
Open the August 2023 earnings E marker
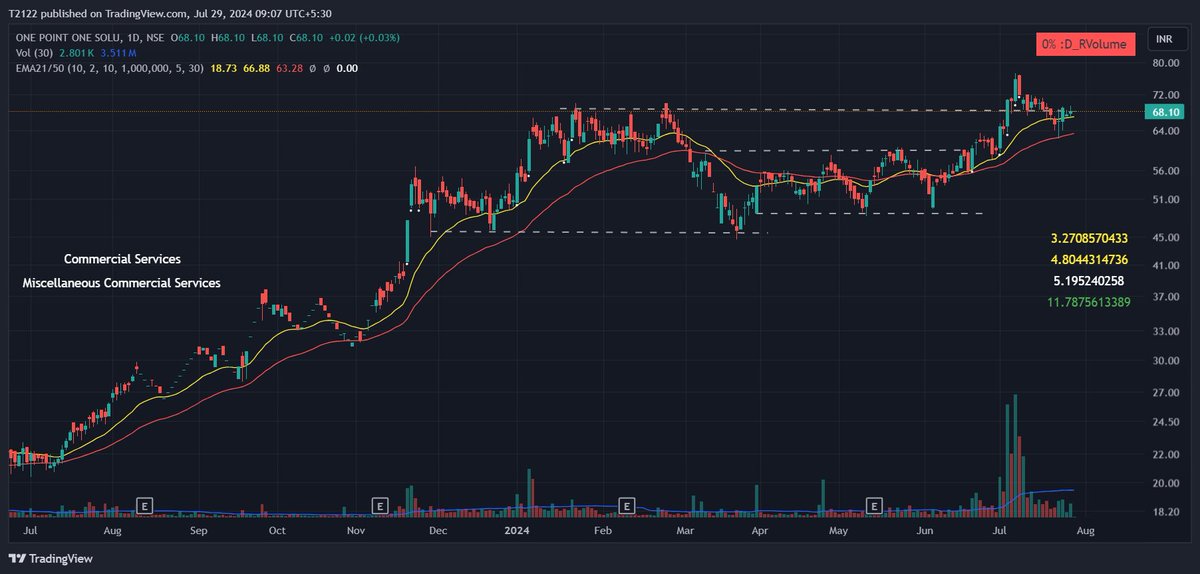[144, 504]
